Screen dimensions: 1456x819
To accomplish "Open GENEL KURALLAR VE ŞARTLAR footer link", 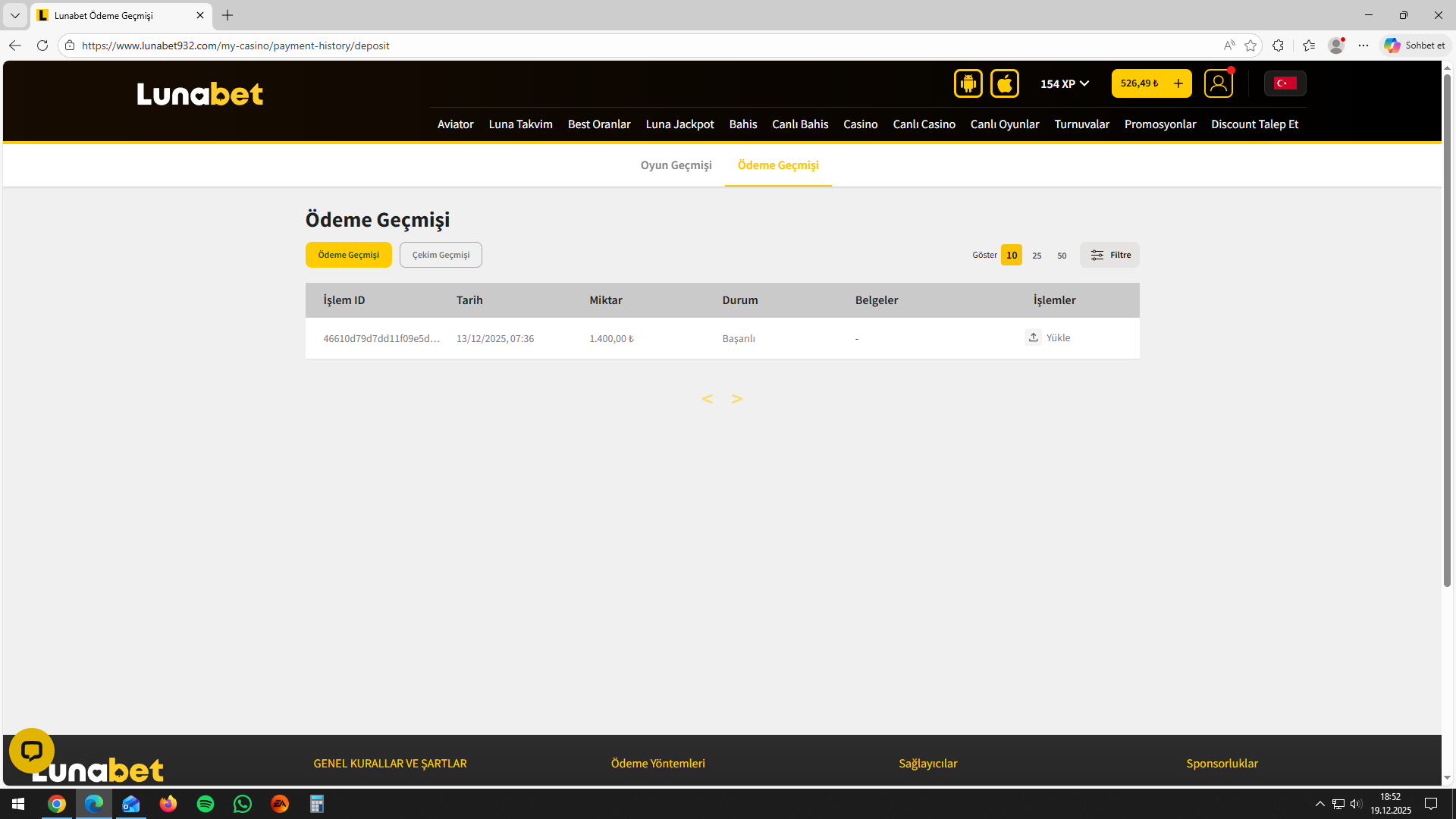I will coord(391,764).
